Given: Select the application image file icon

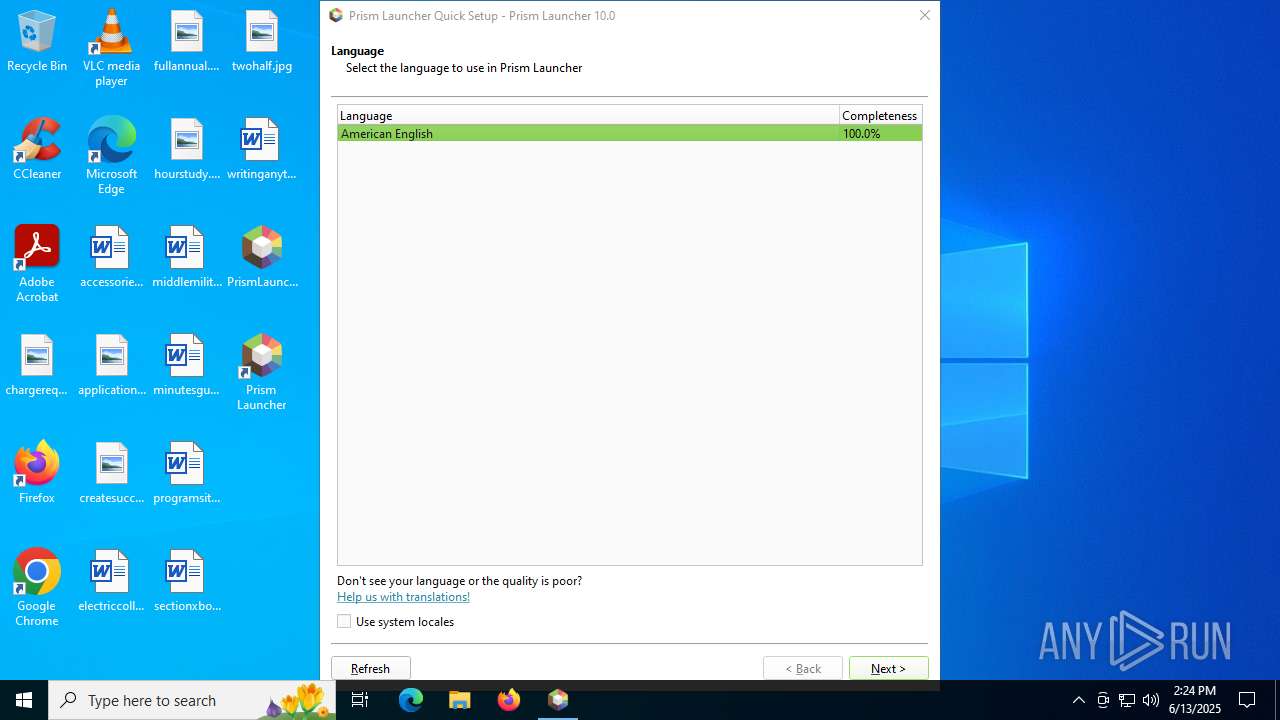Looking at the screenshot, I should (x=111, y=366).
